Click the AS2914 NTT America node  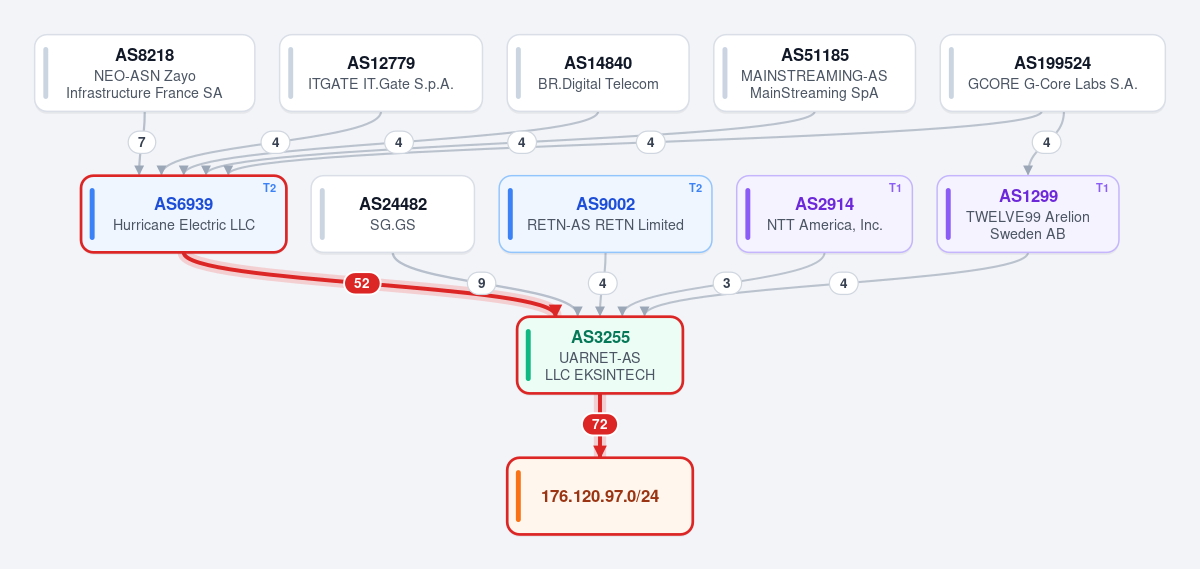(x=824, y=214)
